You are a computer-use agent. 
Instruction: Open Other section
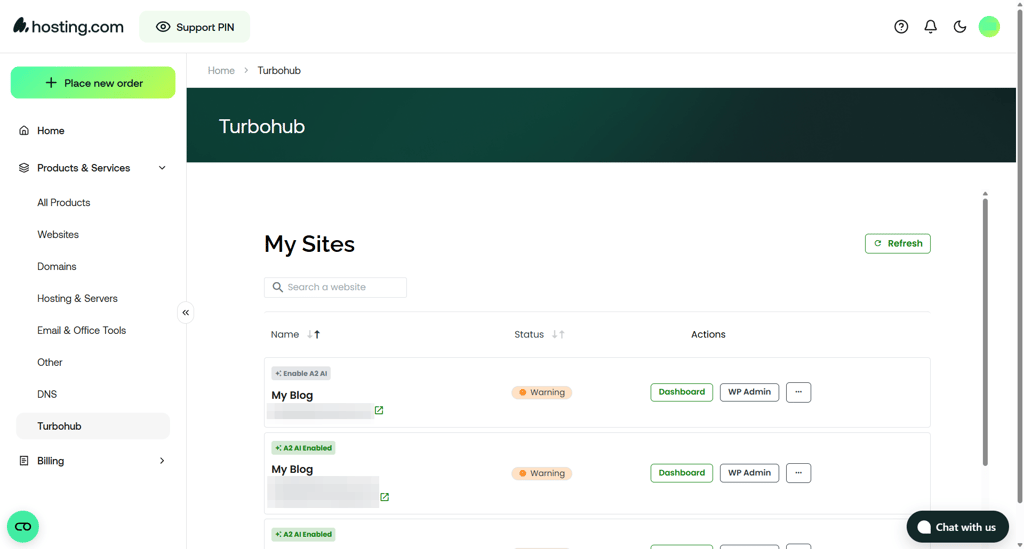pyautogui.click(x=50, y=362)
